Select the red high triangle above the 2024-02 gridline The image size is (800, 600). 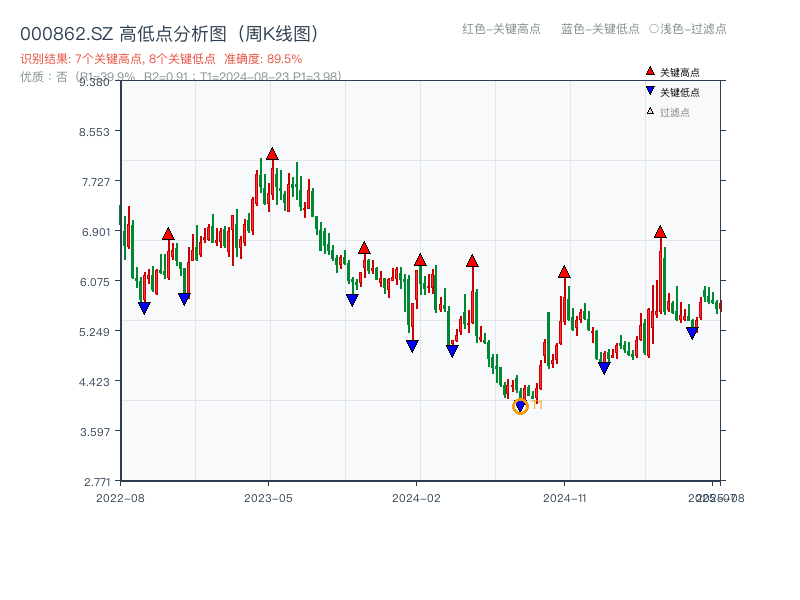[x=420, y=260]
